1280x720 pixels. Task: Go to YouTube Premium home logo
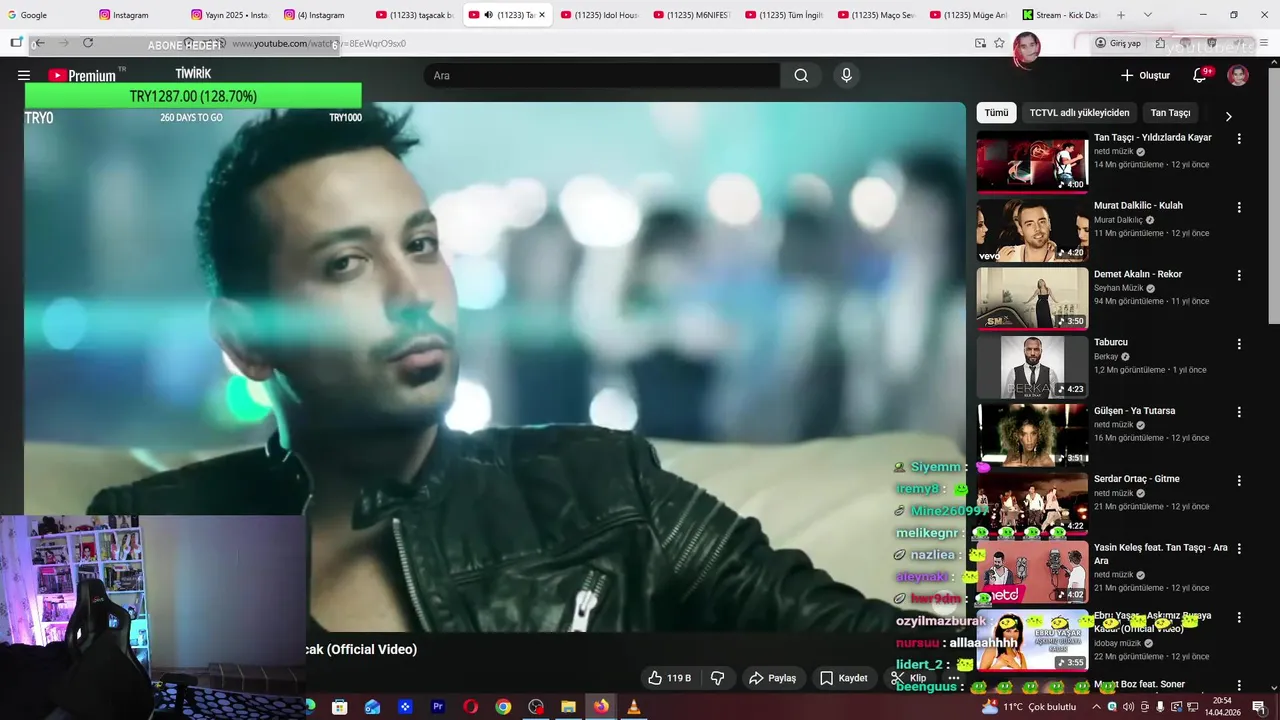[x=82, y=75]
